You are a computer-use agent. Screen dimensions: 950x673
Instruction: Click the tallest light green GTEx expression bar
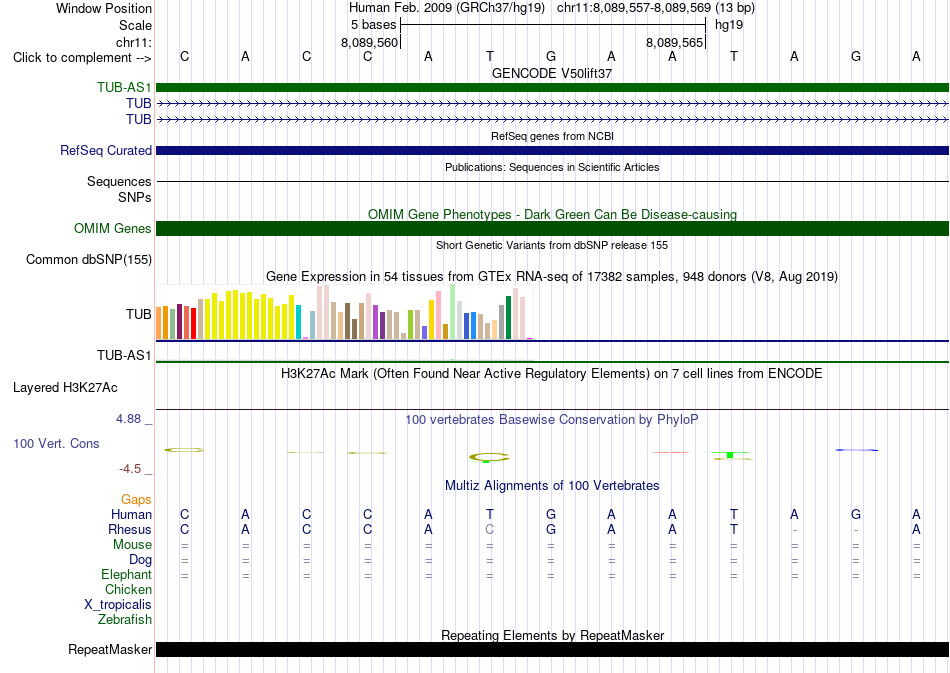click(453, 311)
